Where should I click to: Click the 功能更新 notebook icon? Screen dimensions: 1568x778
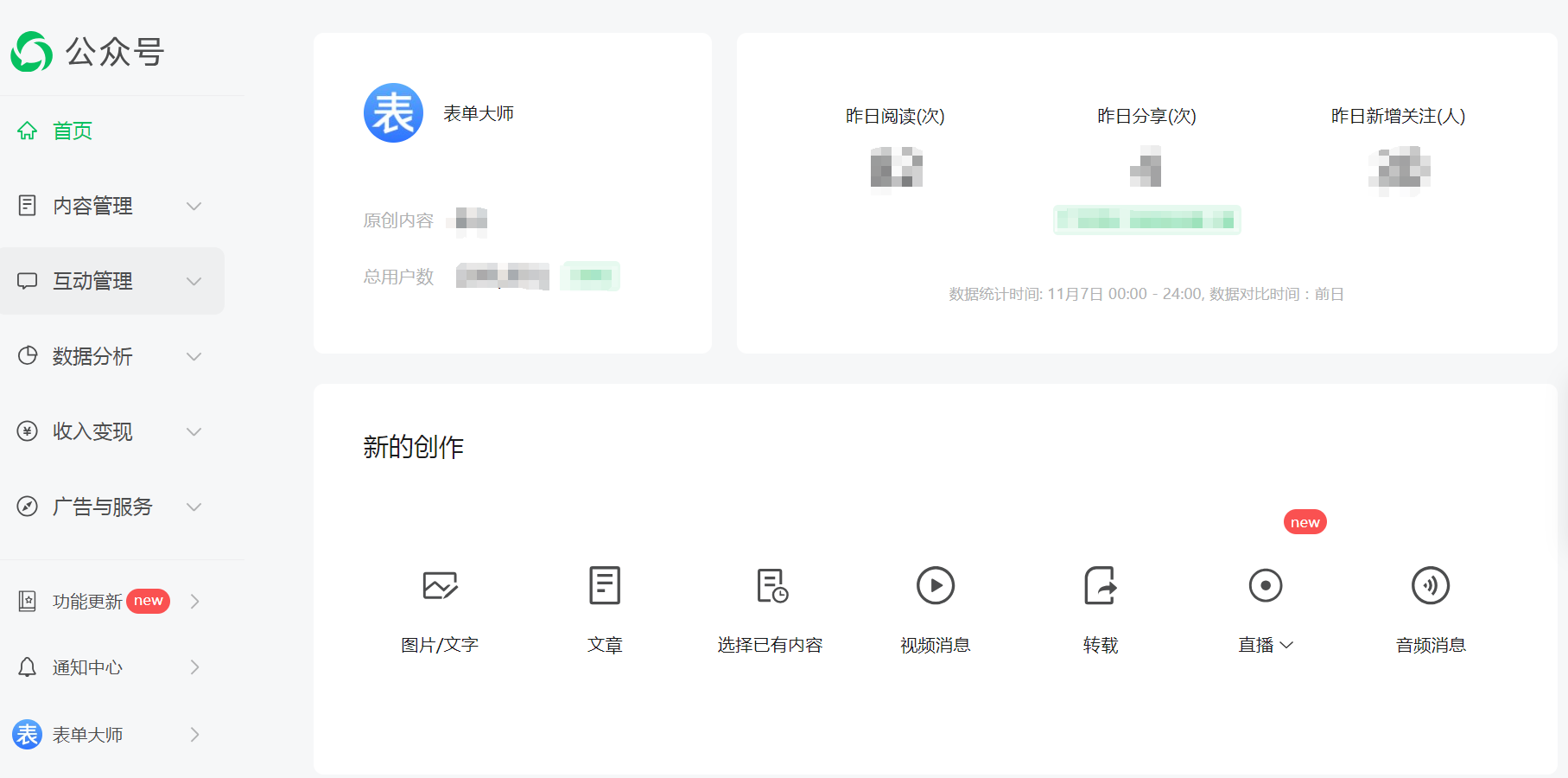click(28, 601)
